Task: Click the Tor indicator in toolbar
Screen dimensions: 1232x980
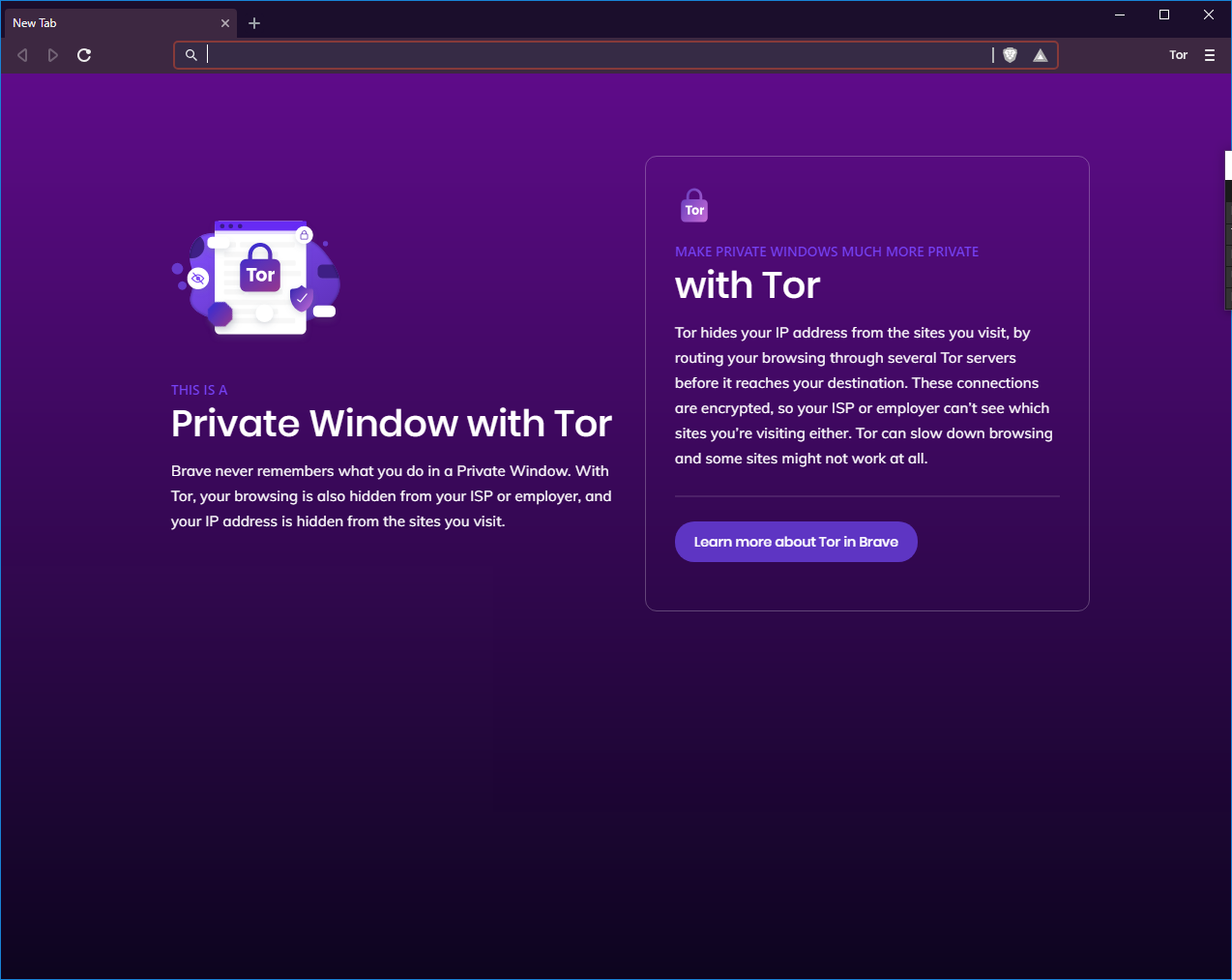Action: (1178, 55)
